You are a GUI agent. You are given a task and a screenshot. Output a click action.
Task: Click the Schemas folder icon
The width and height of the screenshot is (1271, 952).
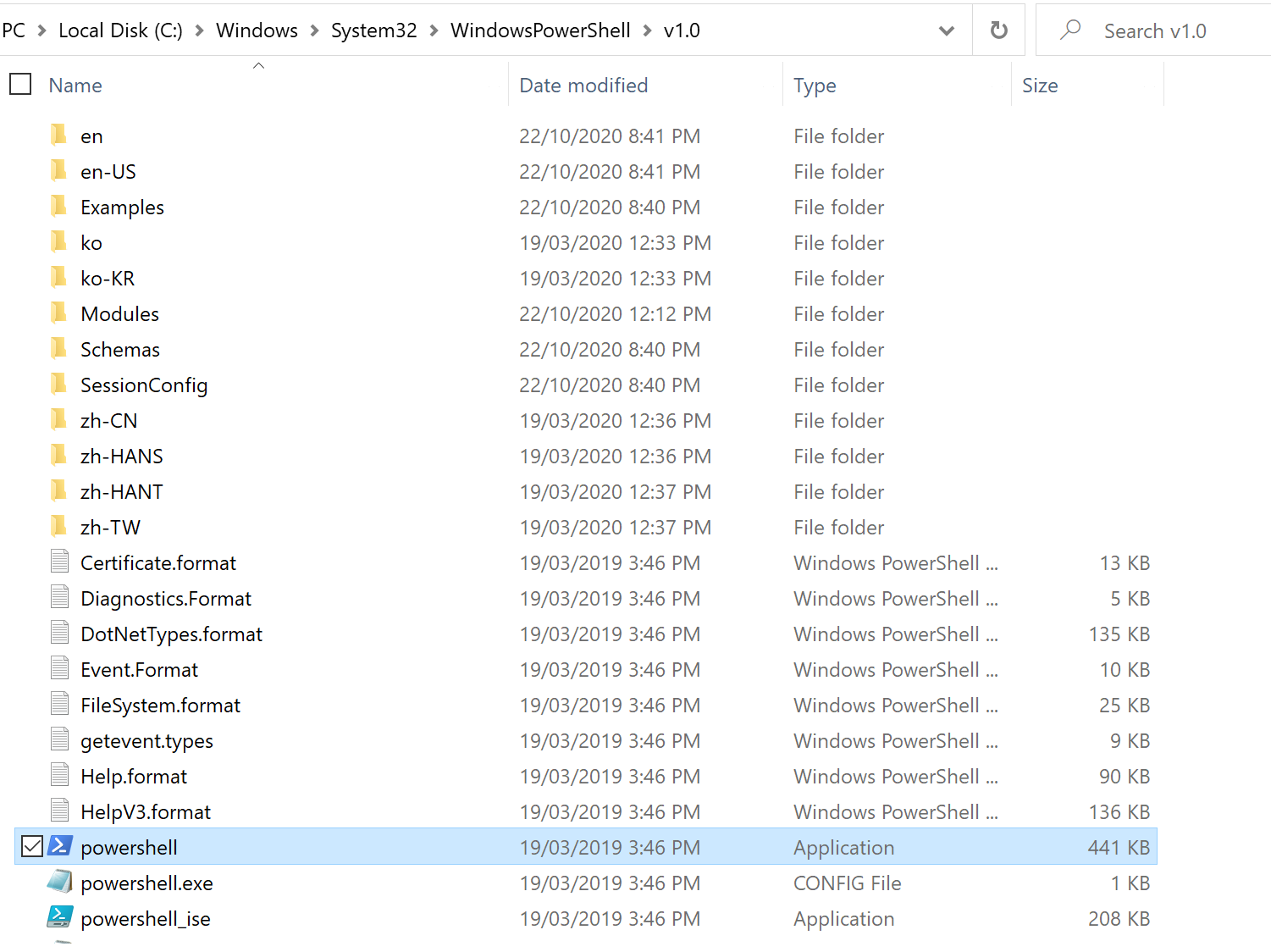point(58,349)
